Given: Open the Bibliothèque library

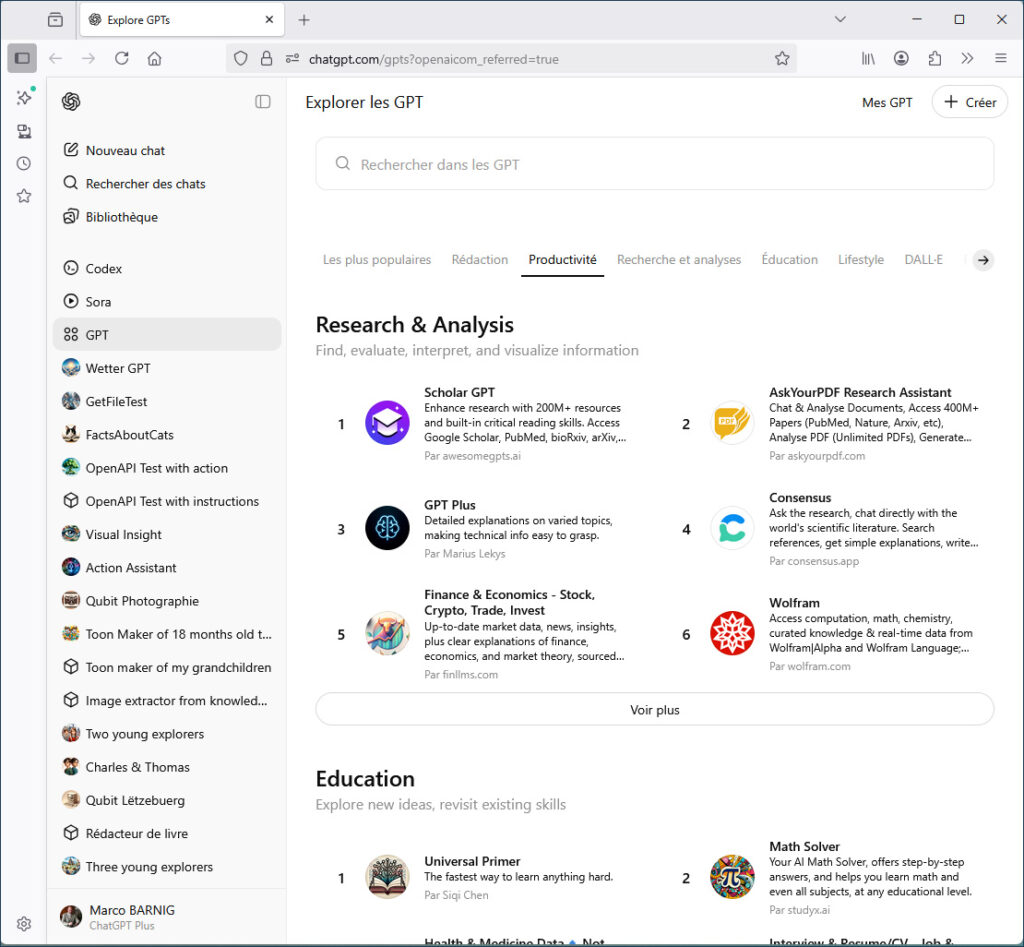Looking at the screenshot, I should [x=121, y=217].
